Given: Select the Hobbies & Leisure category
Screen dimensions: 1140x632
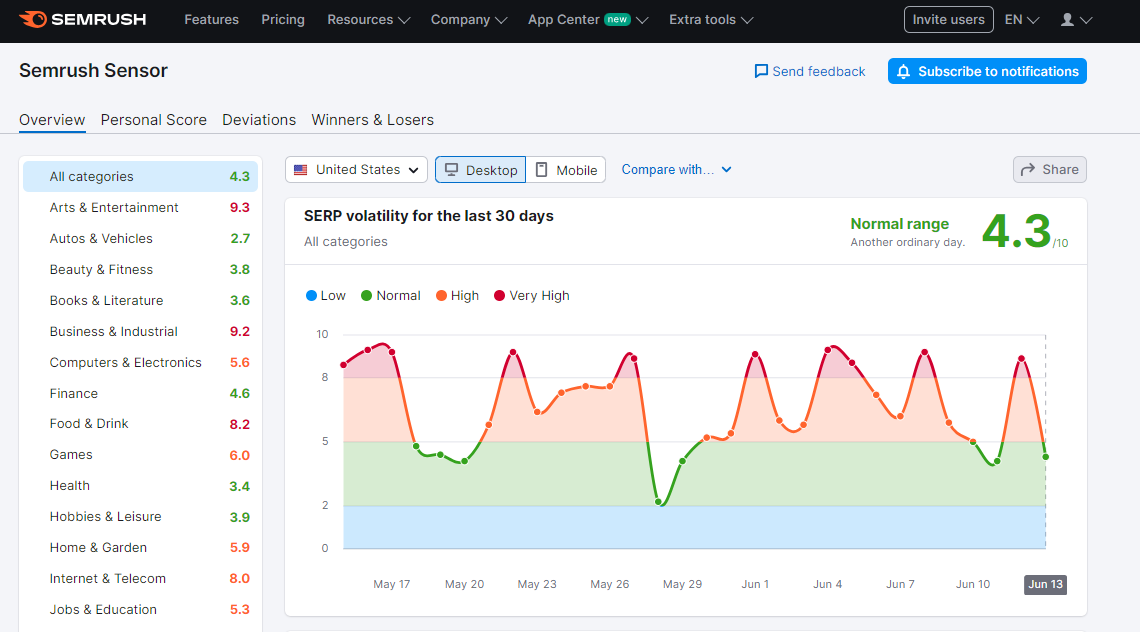Looking at the screenshot, I should (x=140, y=517).
